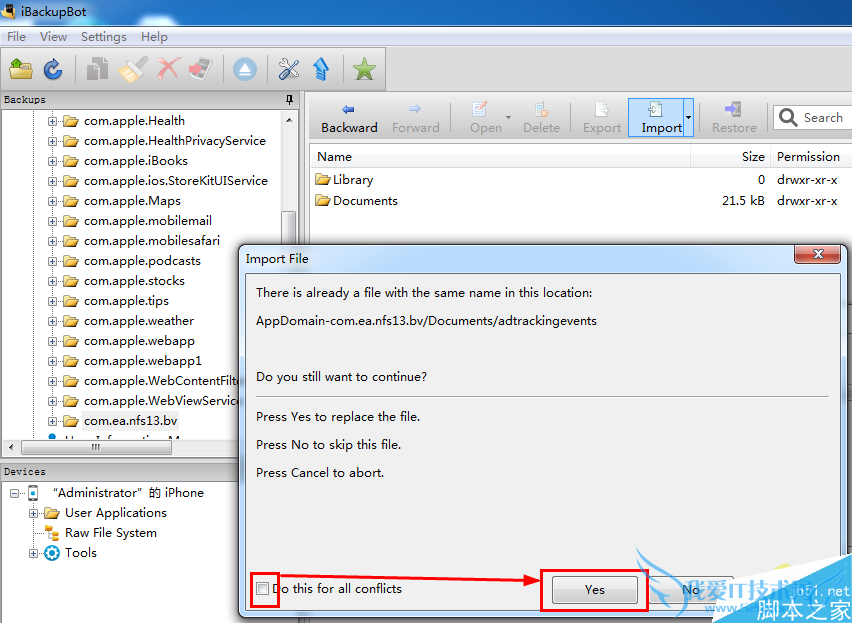Select com.apple.ios.StoreKitUIService folder
Viewport: 852px width, 623px height.
tap(176, 181)
